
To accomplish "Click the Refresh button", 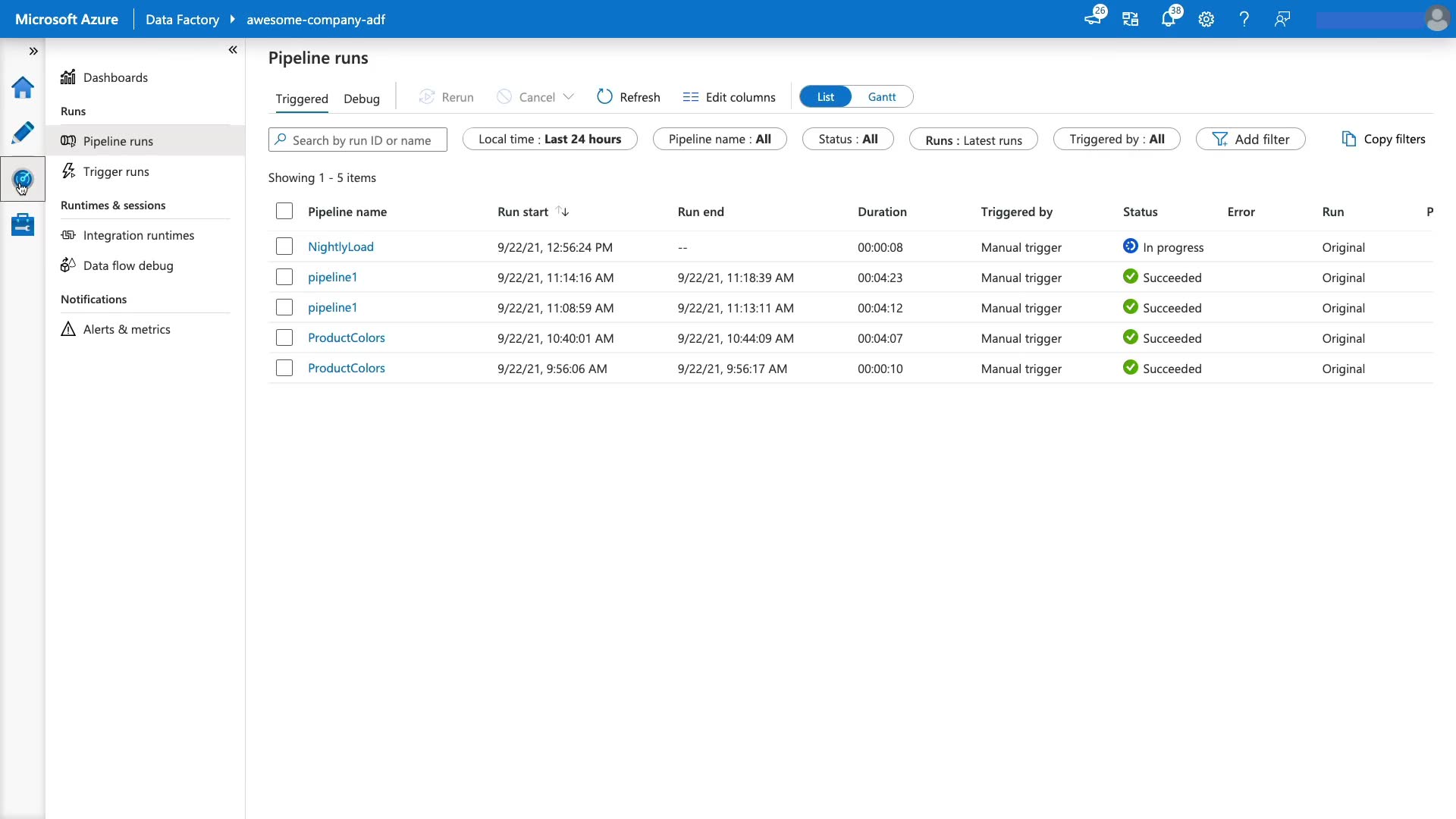I will (629, 97).
